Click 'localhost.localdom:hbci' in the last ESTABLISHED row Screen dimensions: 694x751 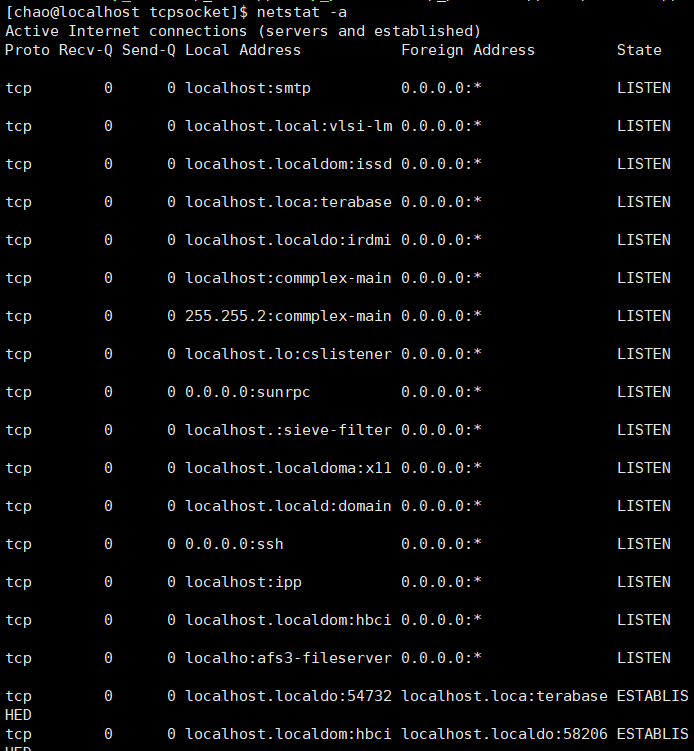tap(289, 734)
